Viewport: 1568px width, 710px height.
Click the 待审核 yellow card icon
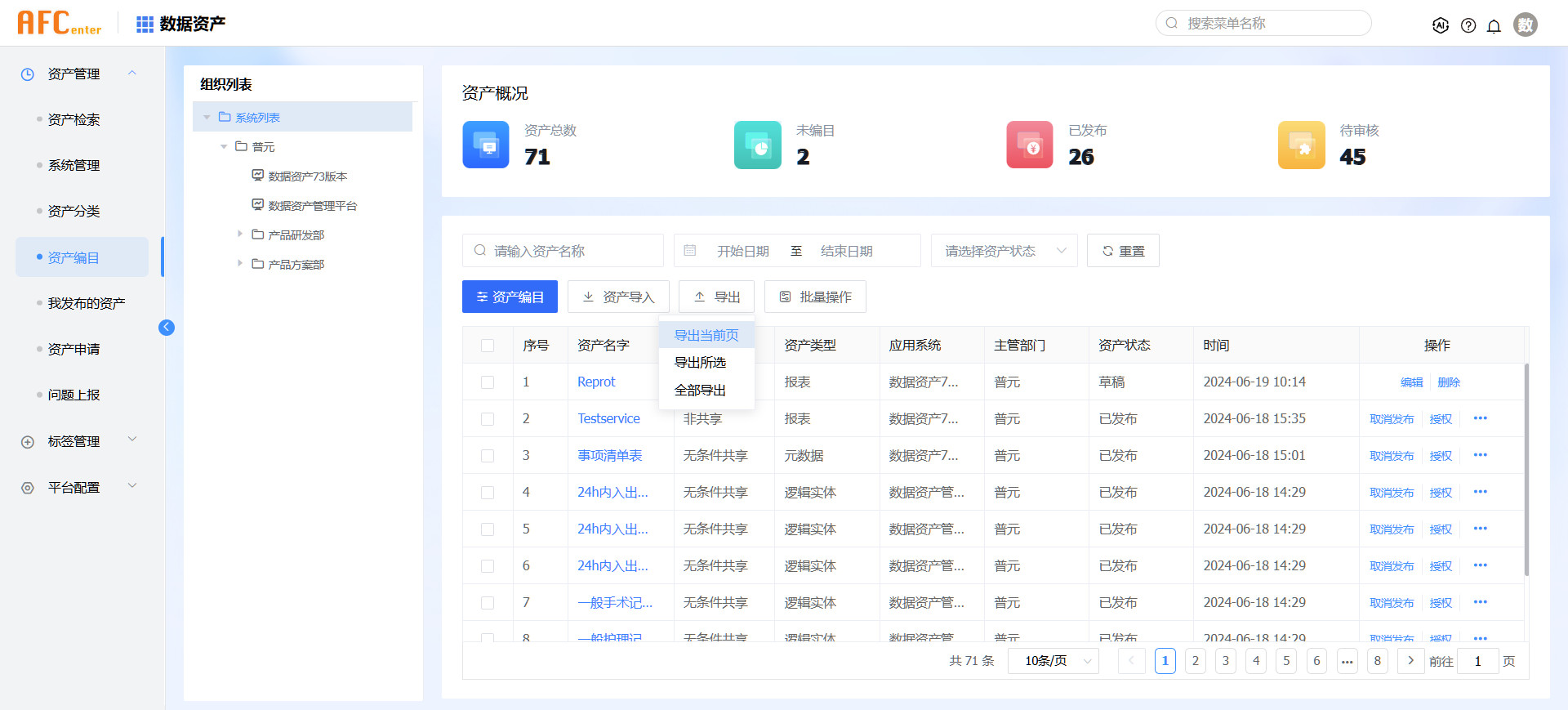(1302, 145)
